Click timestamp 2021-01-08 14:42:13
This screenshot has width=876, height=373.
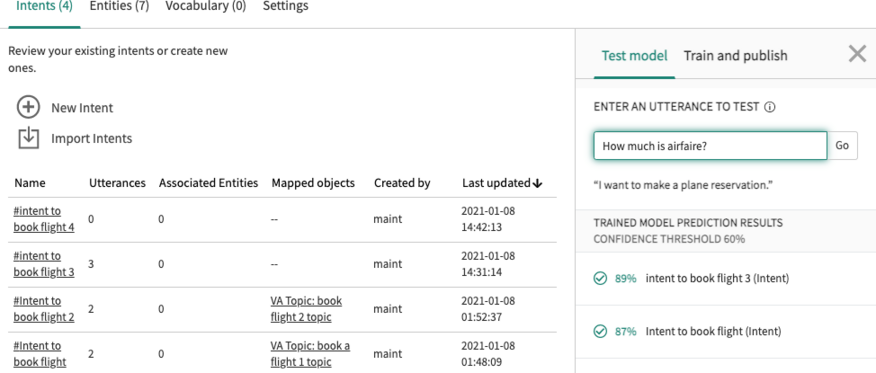pyautogui.click(x=488, y=219)
